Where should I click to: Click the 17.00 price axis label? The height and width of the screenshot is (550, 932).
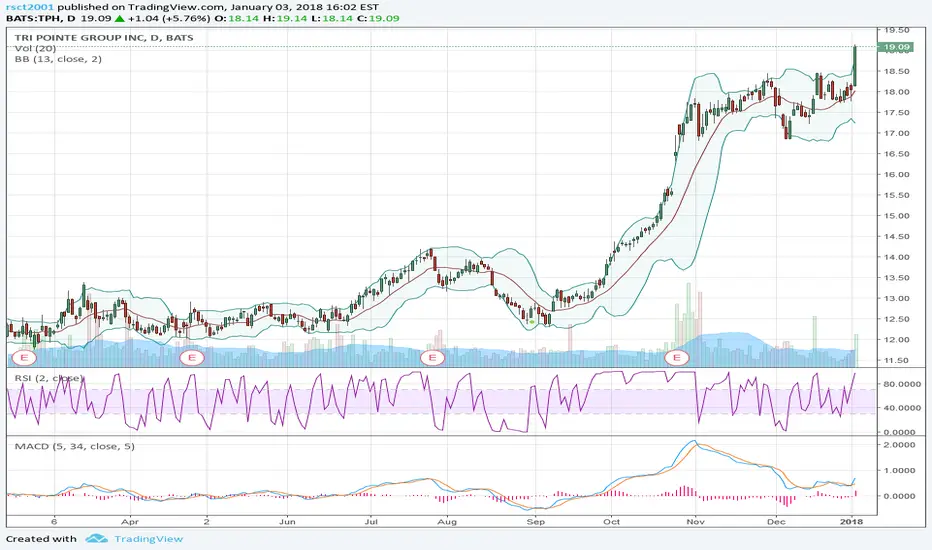click(x=896, y=133)
